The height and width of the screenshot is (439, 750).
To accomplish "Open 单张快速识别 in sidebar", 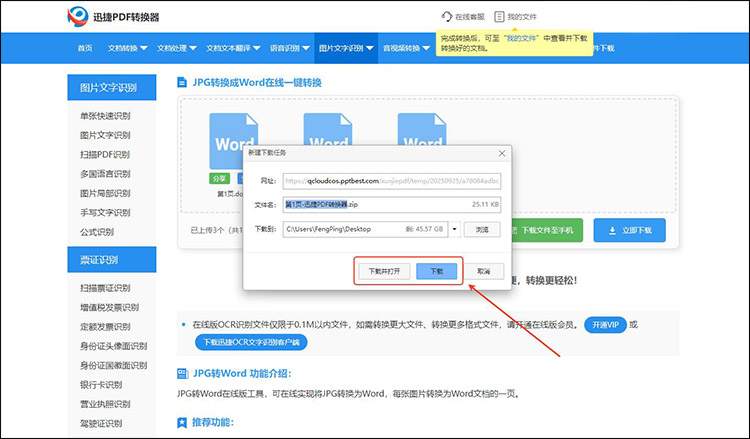I will point(105,116).
